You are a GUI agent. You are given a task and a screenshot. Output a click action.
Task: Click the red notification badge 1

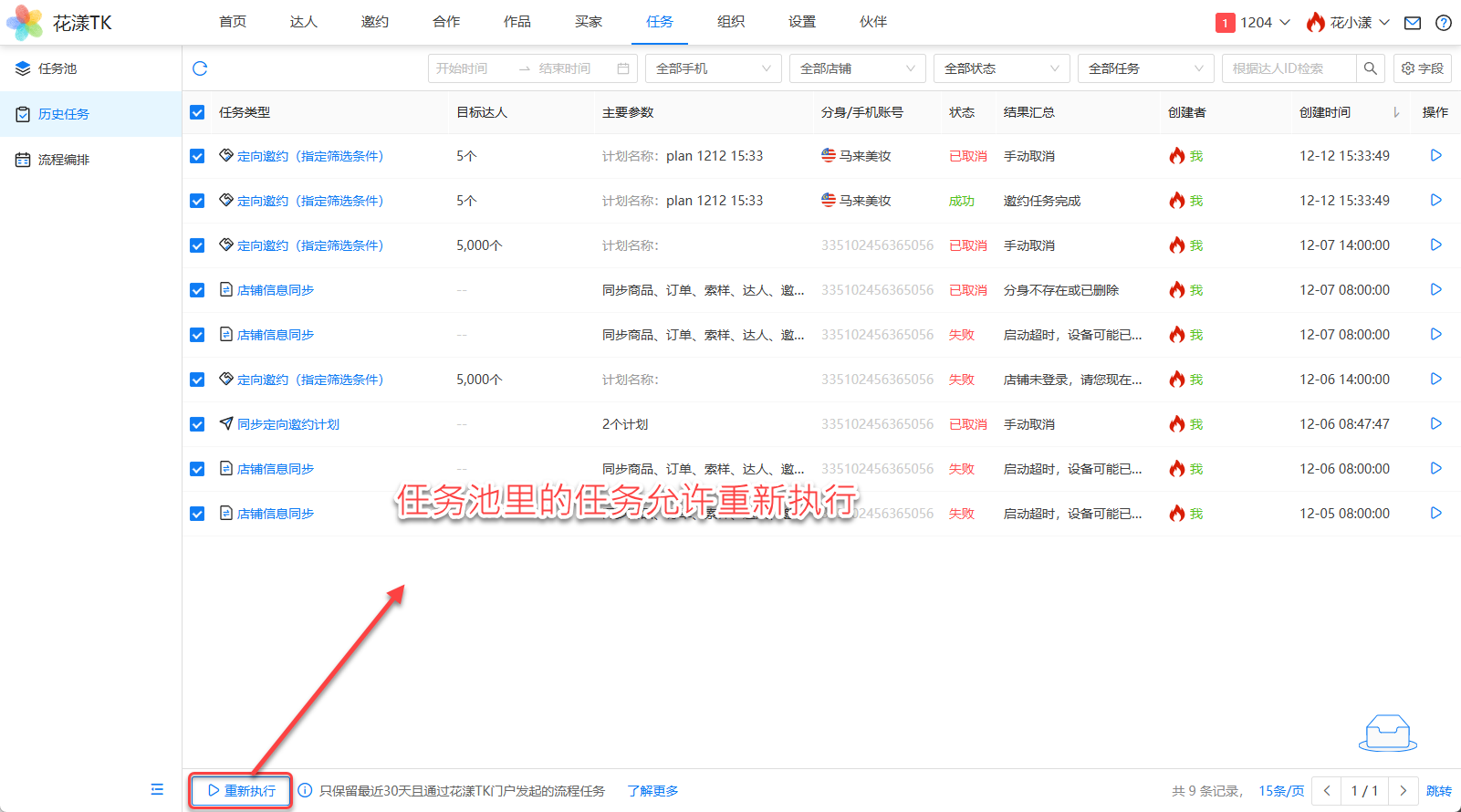(x=1225, y=23)
